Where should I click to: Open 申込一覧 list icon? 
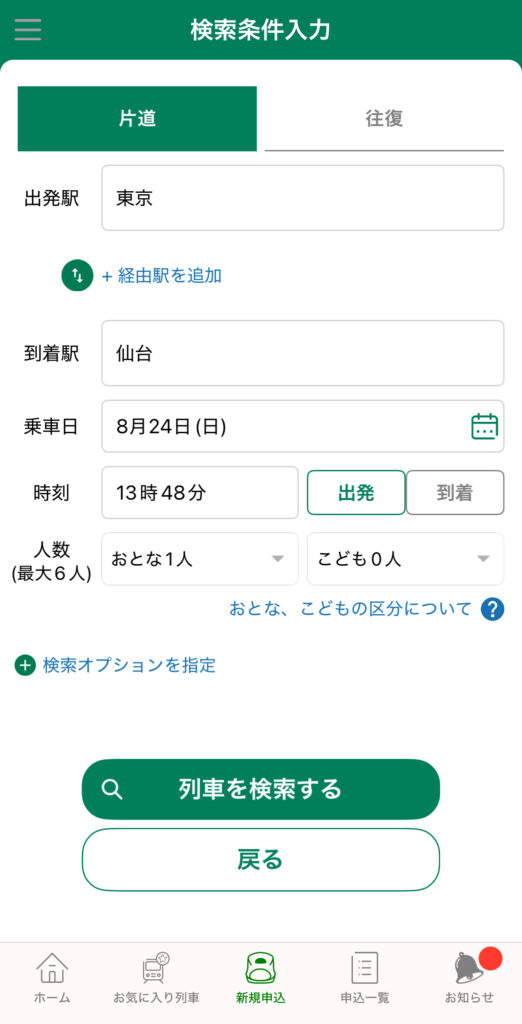[x=365, y=978]
